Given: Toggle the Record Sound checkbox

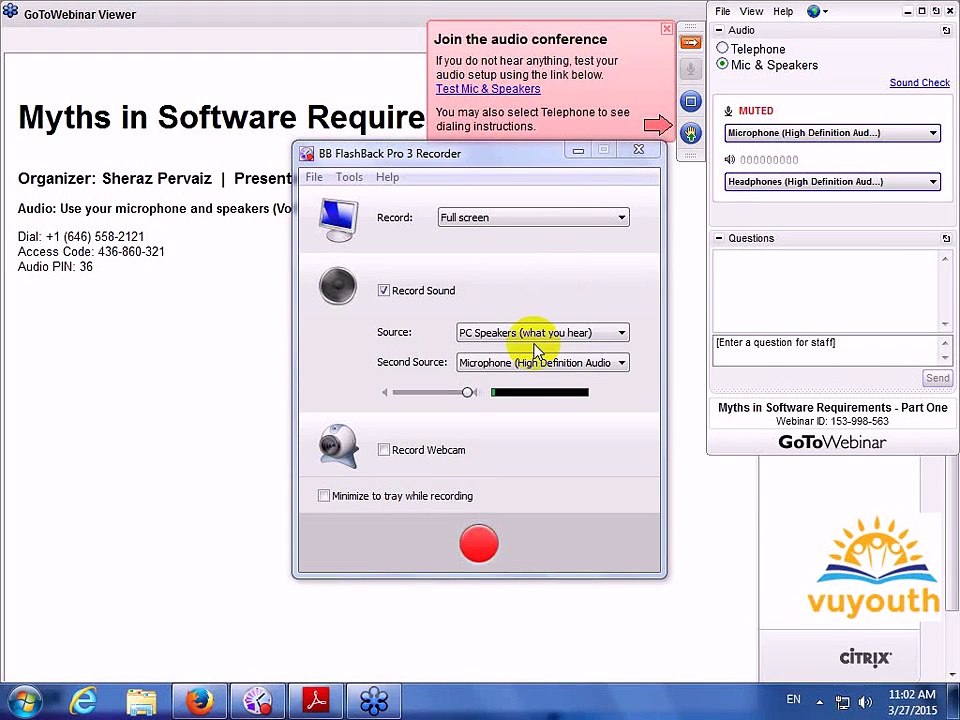Looking at the screenshot, I should [383, 290].
